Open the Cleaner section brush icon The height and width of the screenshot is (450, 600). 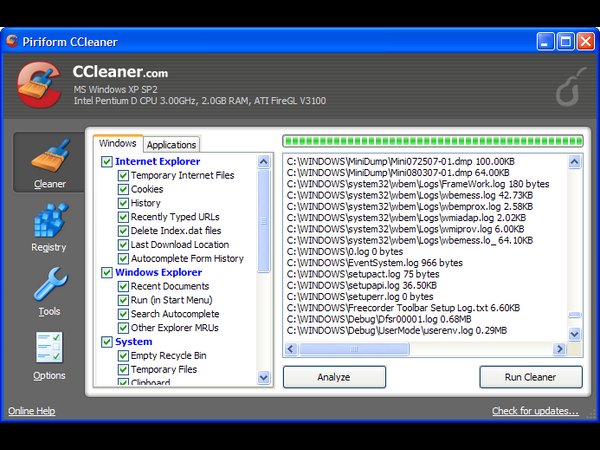[x=49, y=158]
